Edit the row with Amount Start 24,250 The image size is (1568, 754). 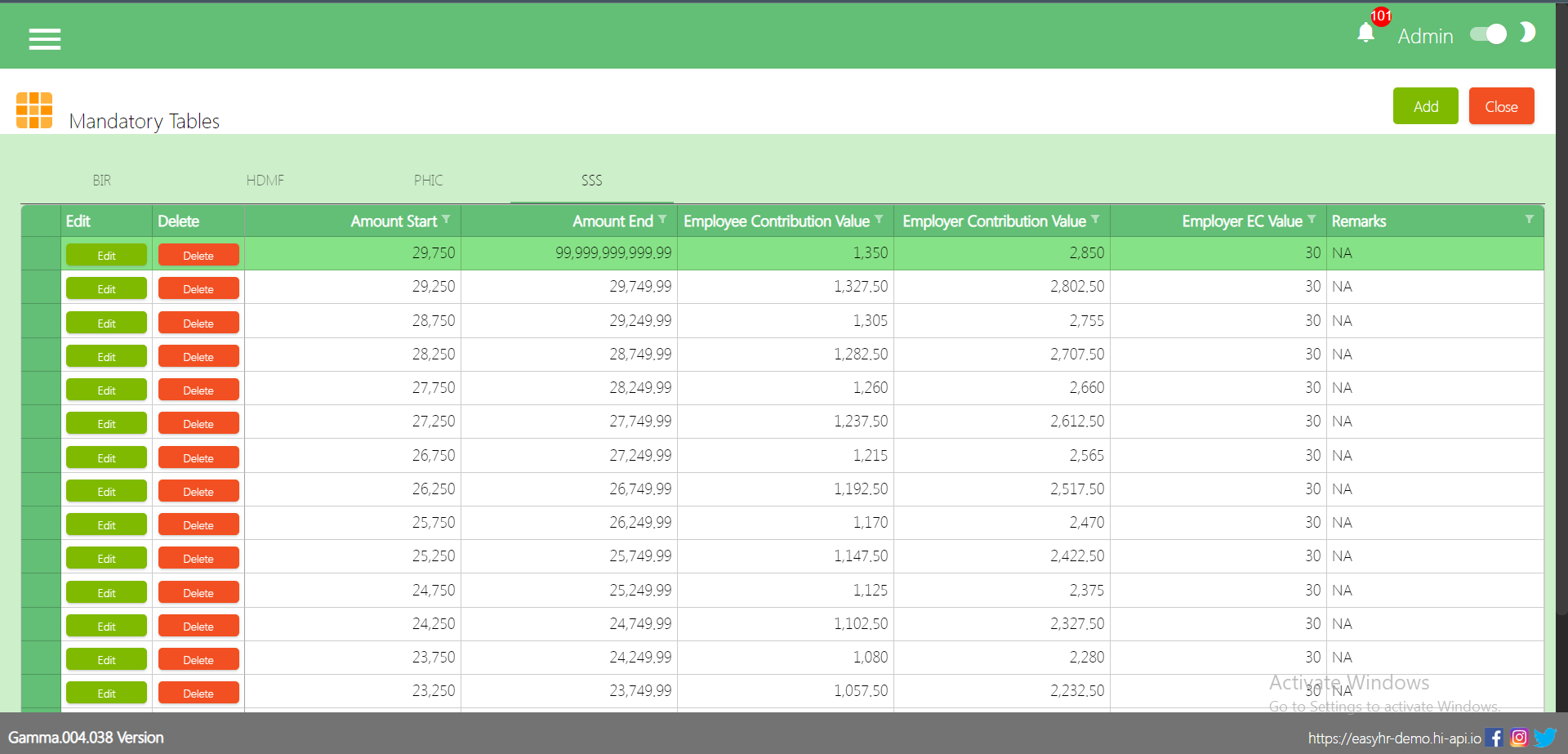(x=106, y=626)
